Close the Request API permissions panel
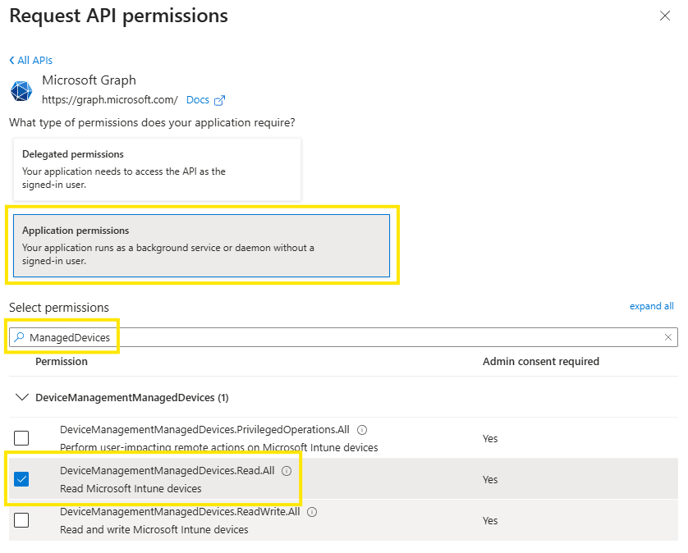688x553 pixels. coord(665,16)
